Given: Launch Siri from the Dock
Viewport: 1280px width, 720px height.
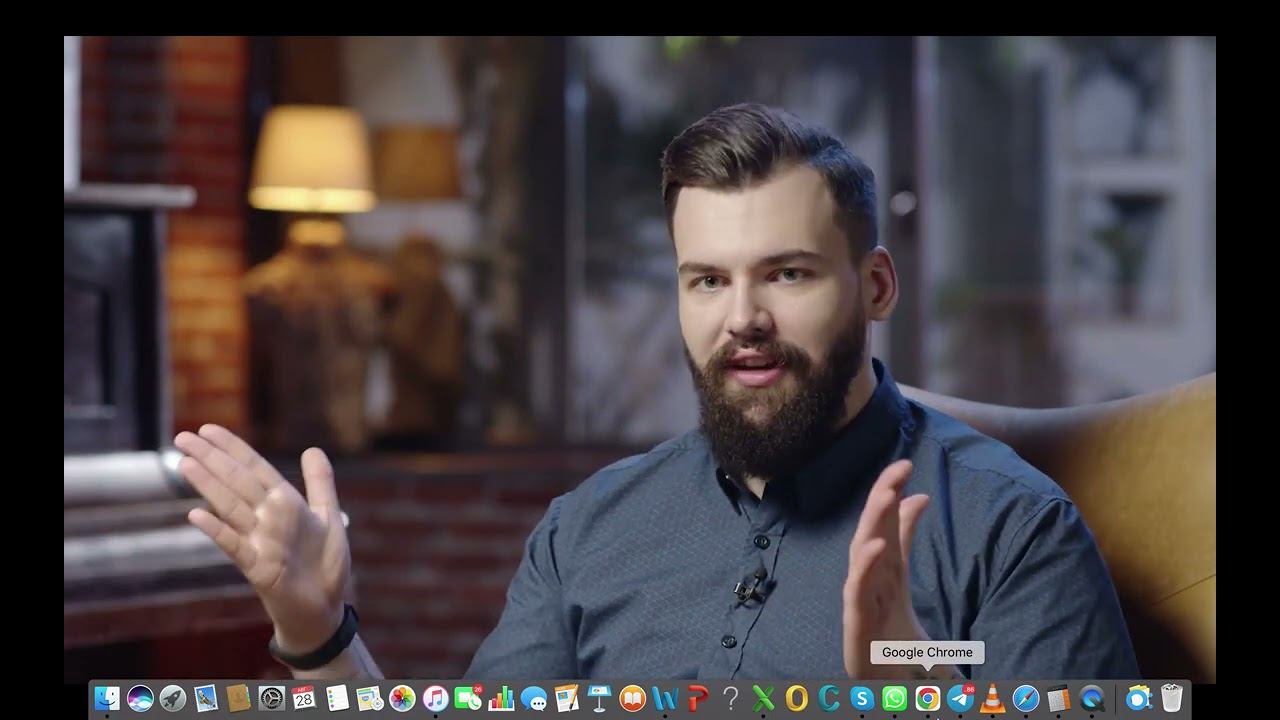Looking at the screenshot, I should (x=140, y=698).
